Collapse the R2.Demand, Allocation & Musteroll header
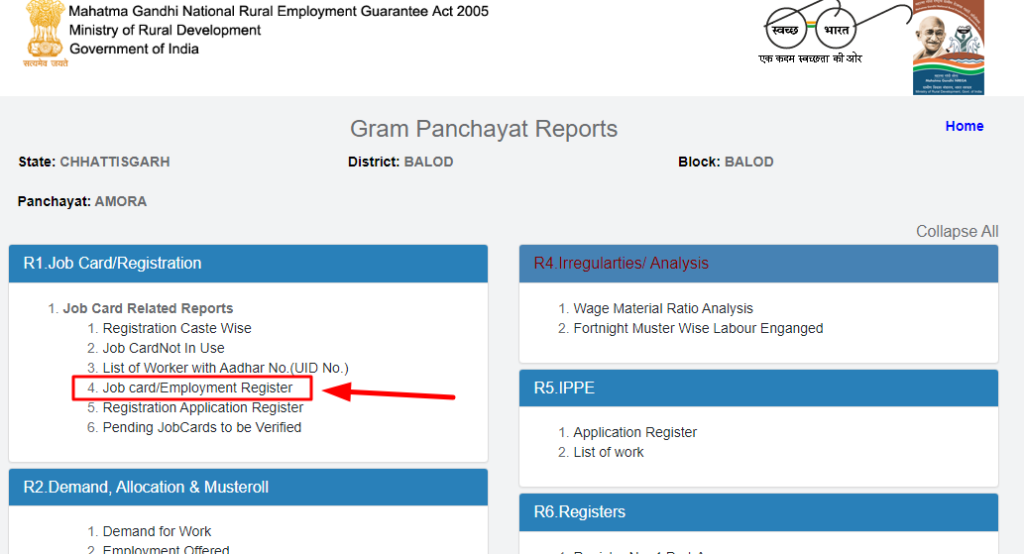This screenshot has height=554, width=1024. click(x=248, y=487)
